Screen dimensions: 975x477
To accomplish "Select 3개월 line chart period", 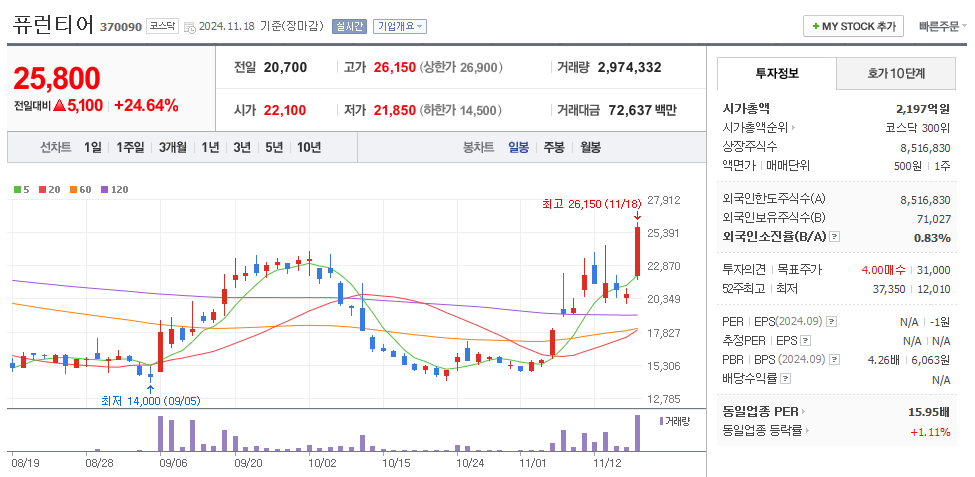I will [172, 147].
